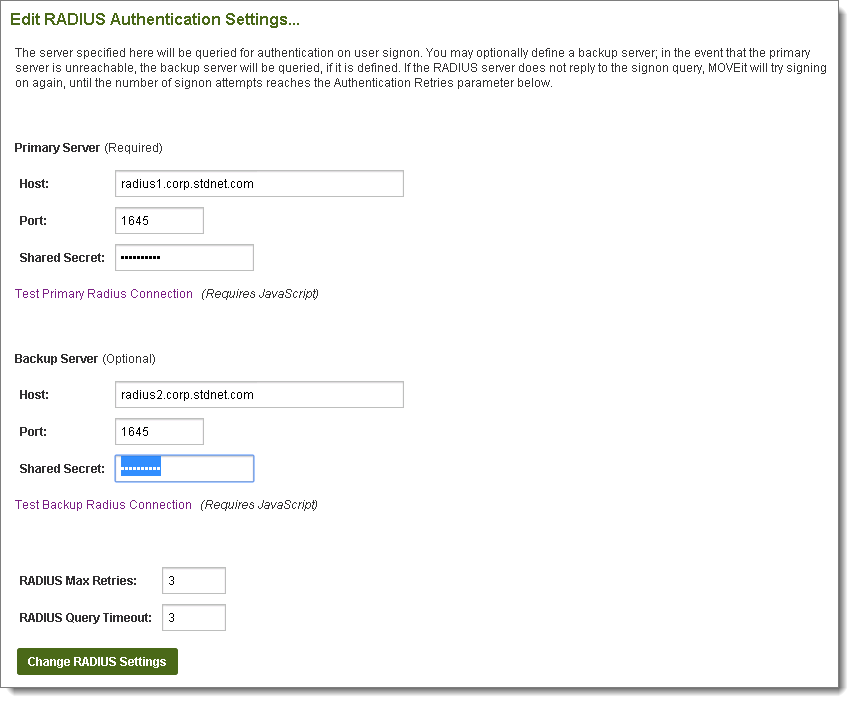Open Test Primary Radius Connection link
Screen dimensions: 854x703
(x=103, y=294)
